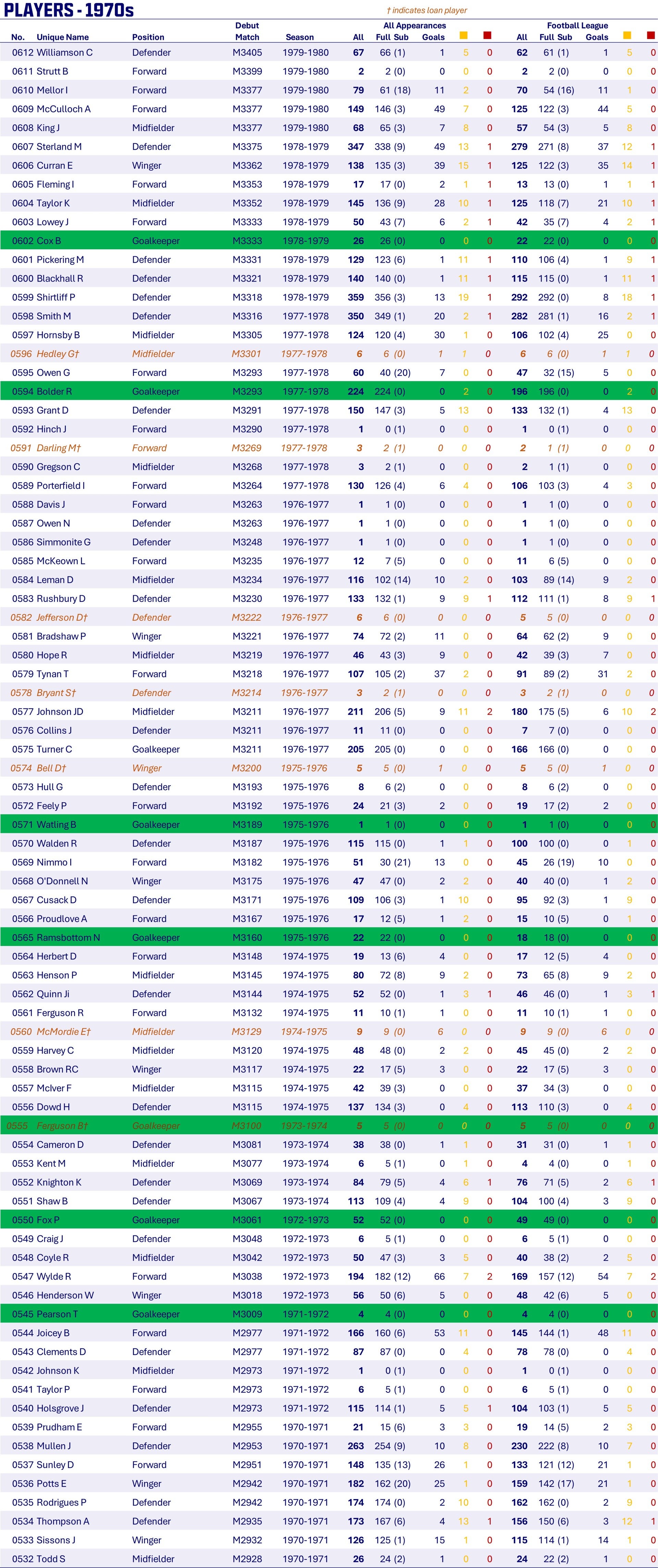658x1568 pixels.
Task: Click the 1970-1971 season for Todd S
Action: click(x=305, y=1559)
